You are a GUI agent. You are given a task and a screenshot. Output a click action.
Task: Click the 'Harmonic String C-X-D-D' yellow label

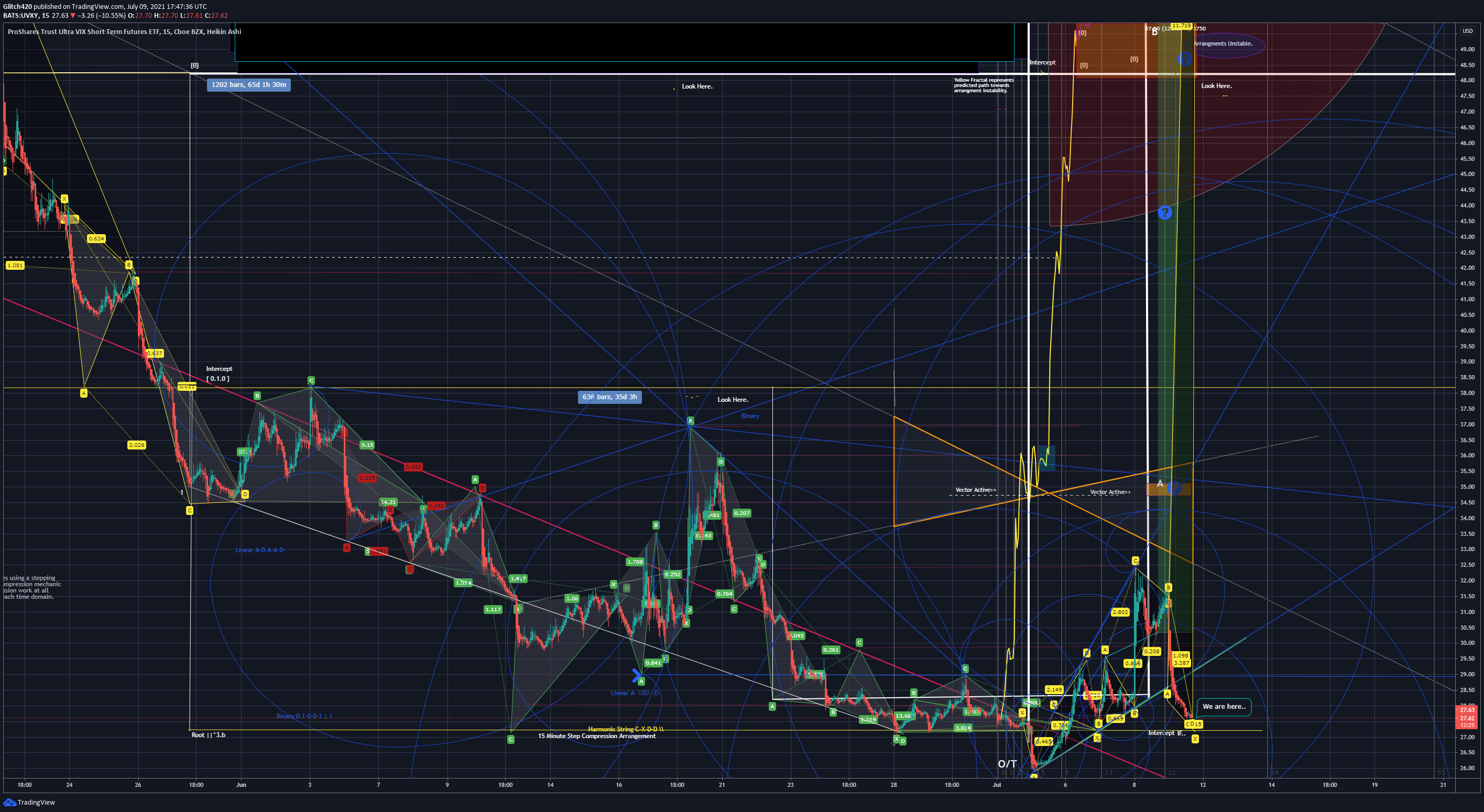point(626,729)
